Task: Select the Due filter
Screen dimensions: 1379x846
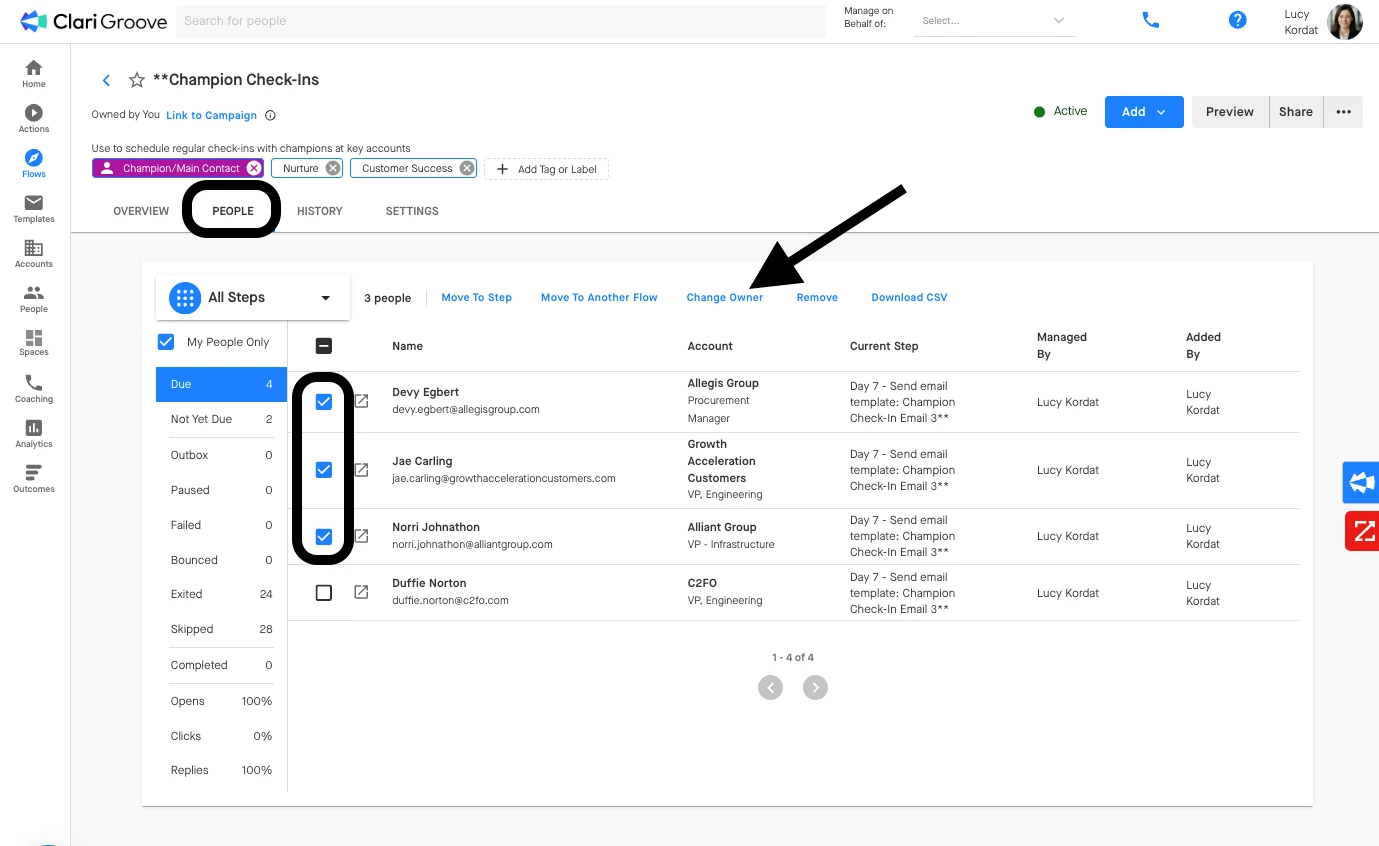Action: 221,384
